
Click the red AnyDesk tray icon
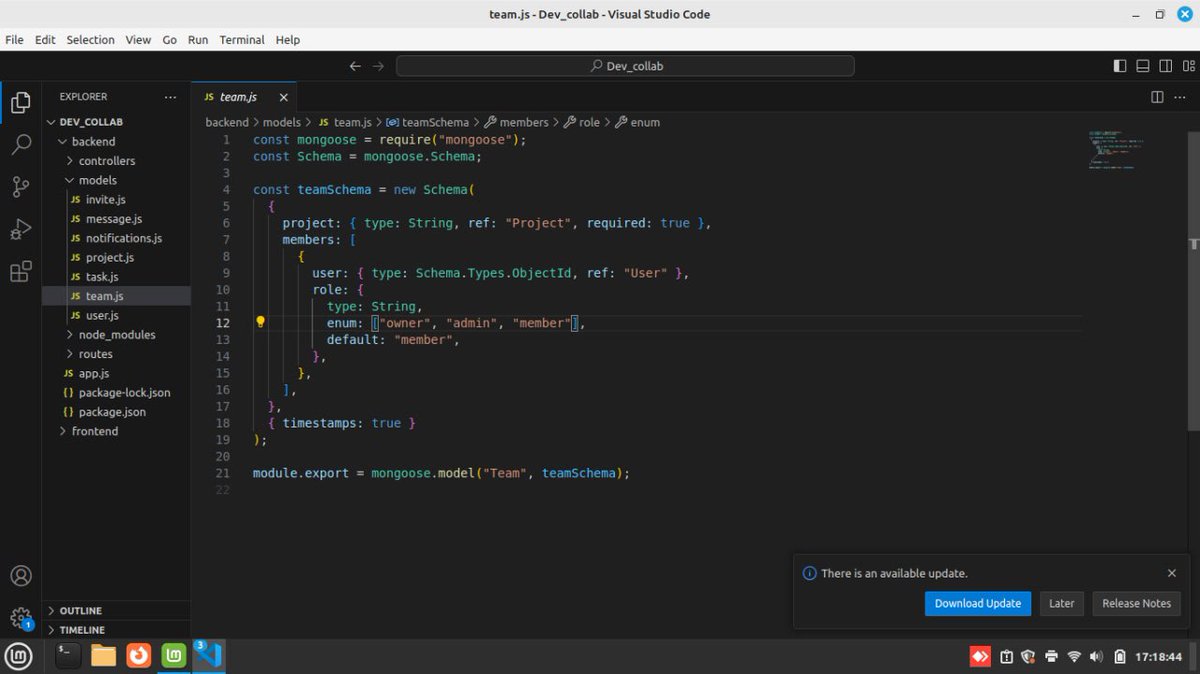point(980,657)
